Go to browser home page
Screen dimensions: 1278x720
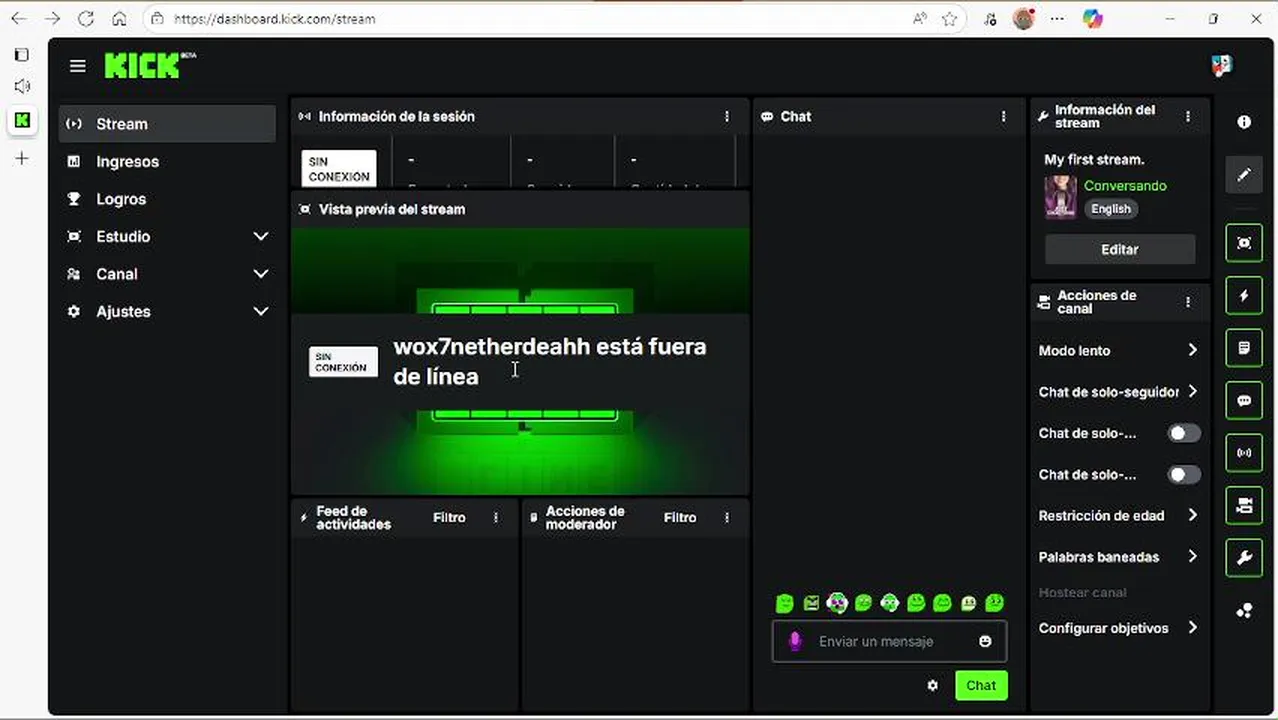[119, 18]
